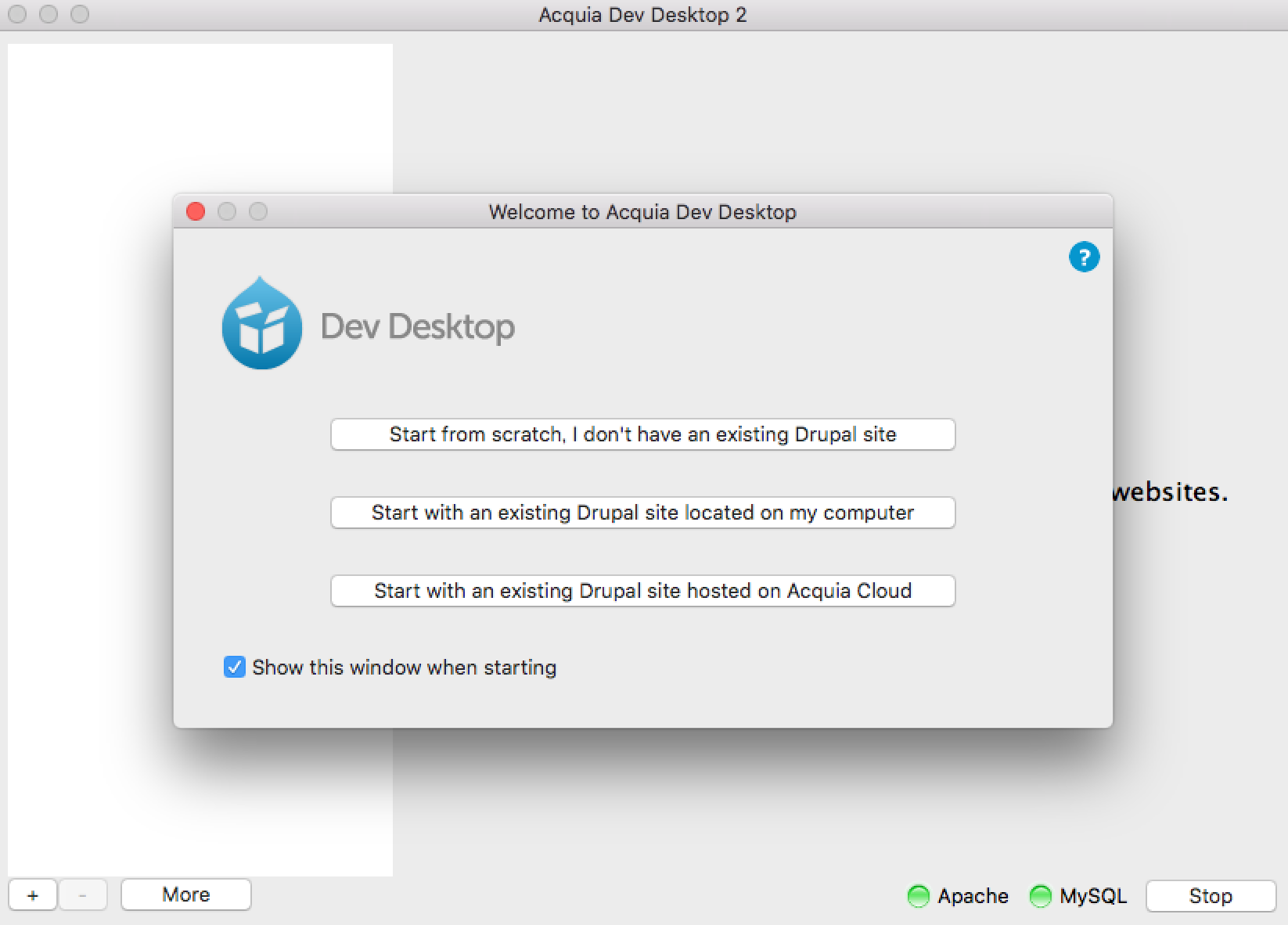Select existing Drupal site on my computer
Image resolution: width=1288 pixels, height=925 pixels.
tap(642, 513)
